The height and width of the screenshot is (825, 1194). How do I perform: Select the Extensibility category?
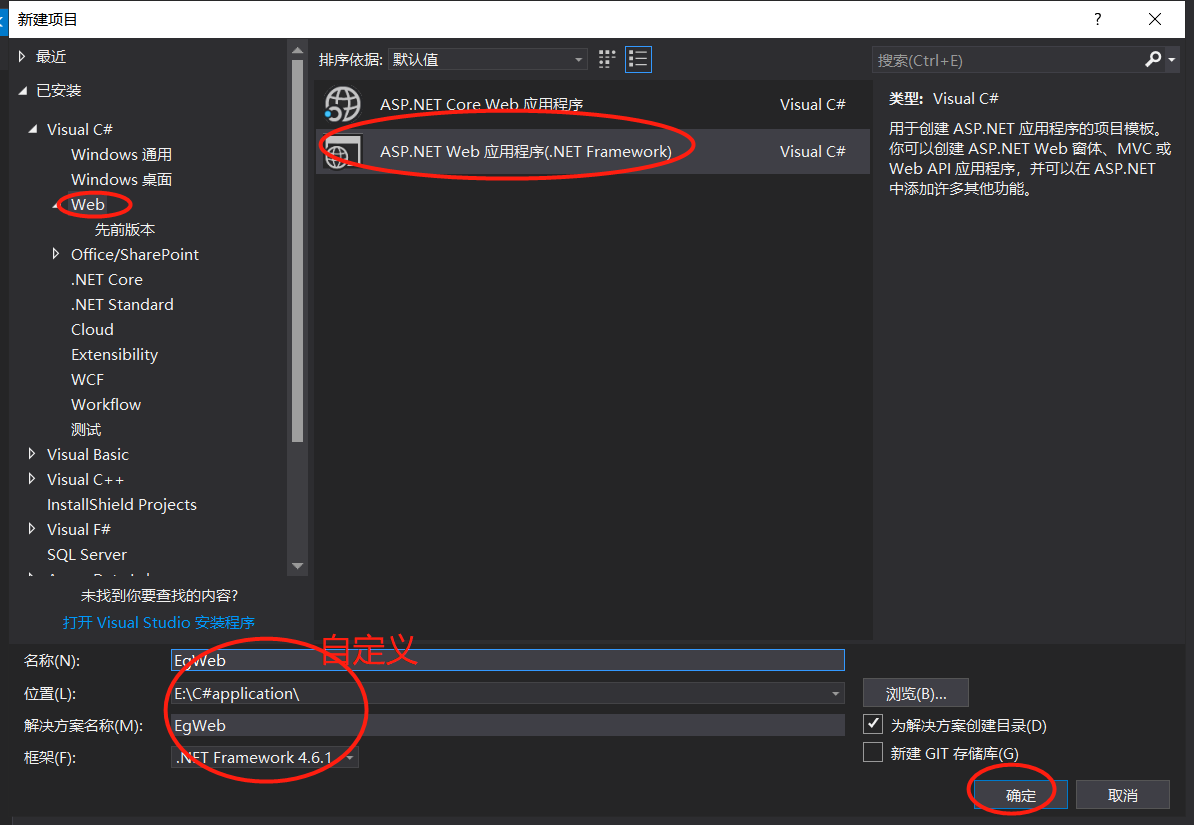pos(114,355)
